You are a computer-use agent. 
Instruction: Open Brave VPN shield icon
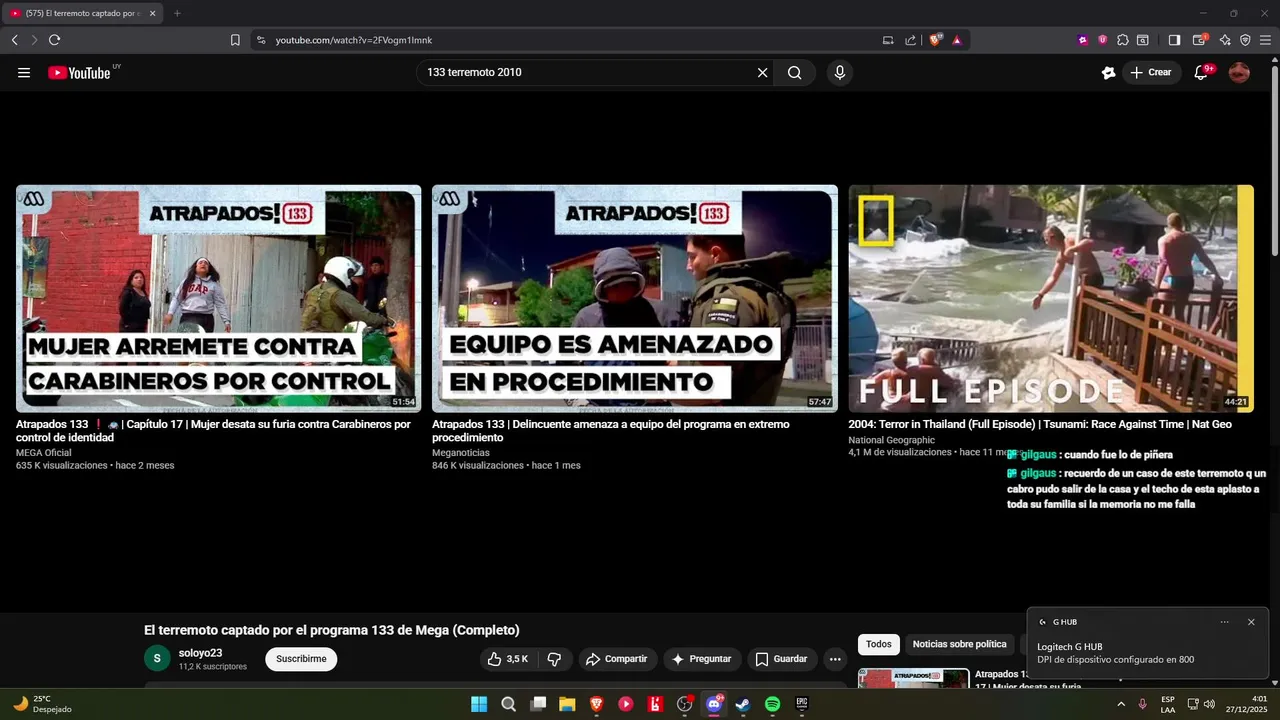[x=1245, y=40]
